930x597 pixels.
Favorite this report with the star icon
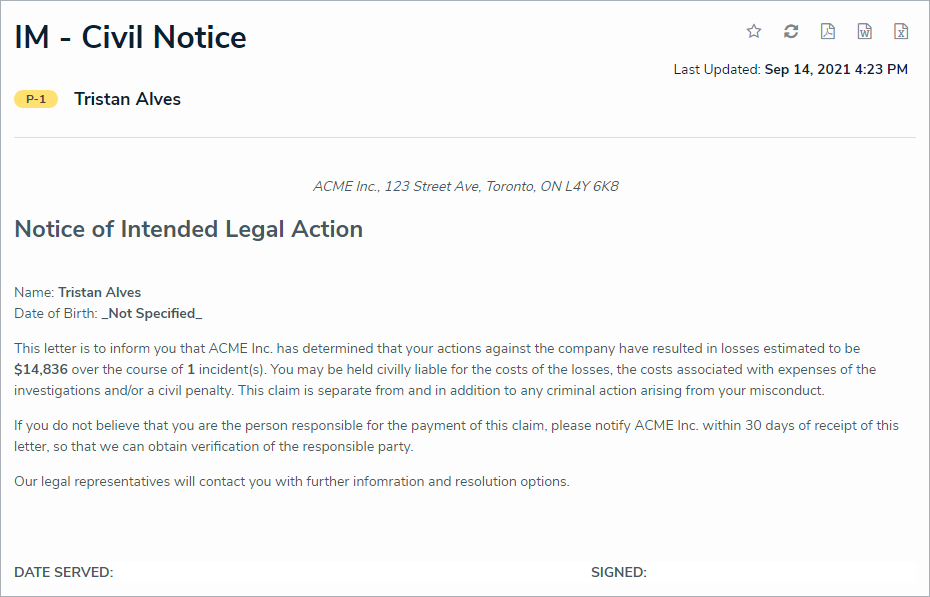754,32
